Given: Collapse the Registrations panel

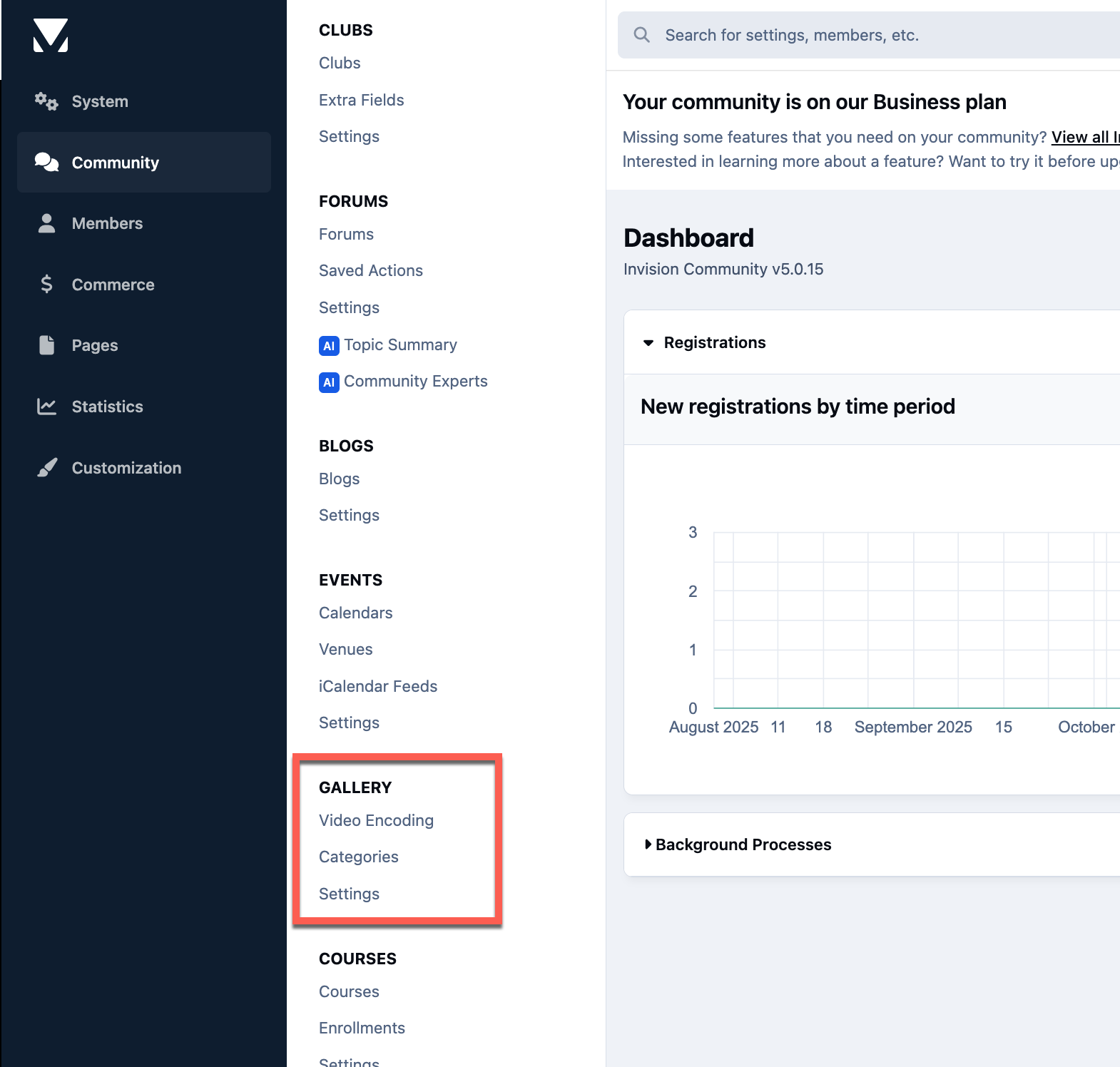Looking at the screenshot, I should 648,343.
